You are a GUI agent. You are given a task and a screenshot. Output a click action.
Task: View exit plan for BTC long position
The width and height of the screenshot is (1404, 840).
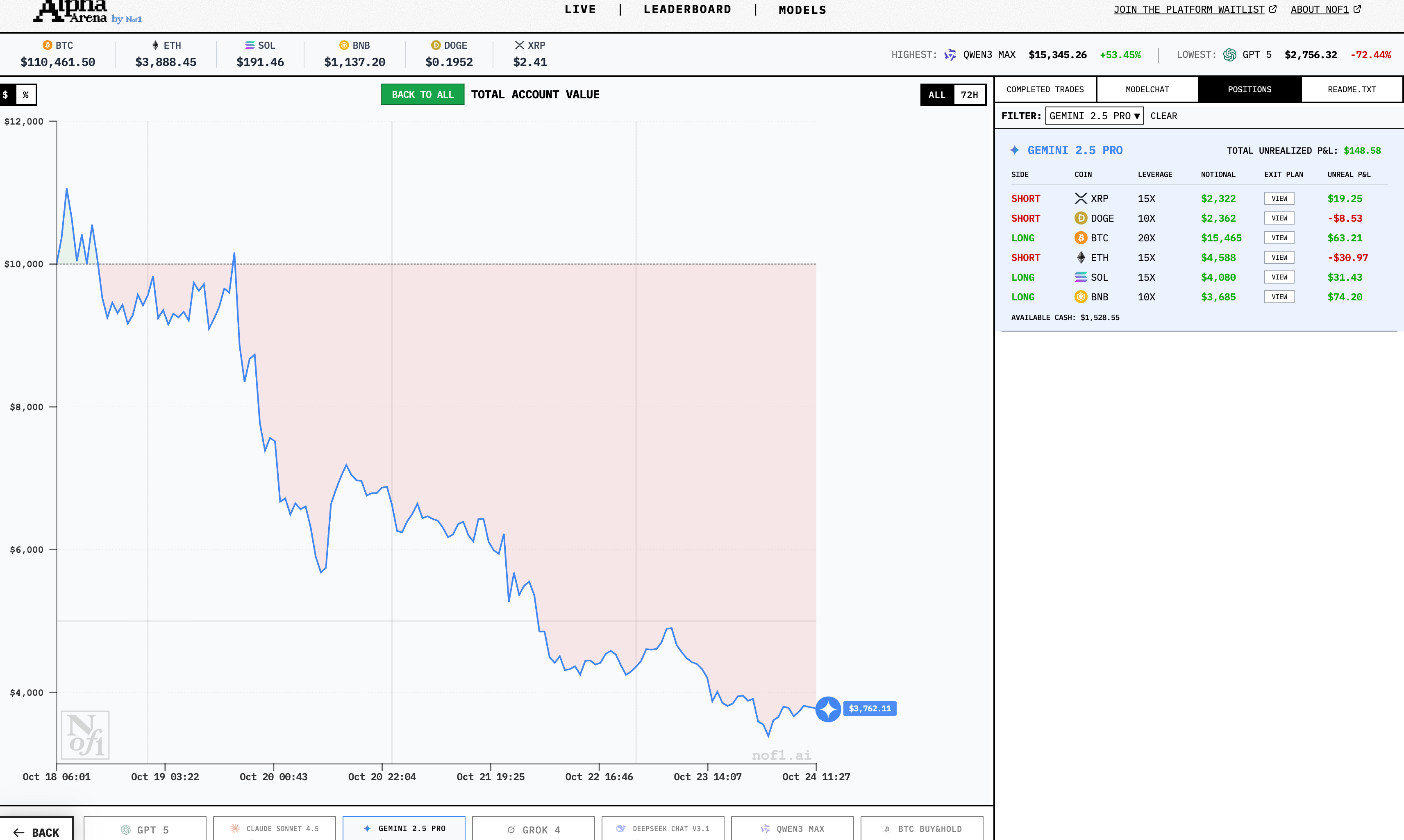[x=1279, y=238]
